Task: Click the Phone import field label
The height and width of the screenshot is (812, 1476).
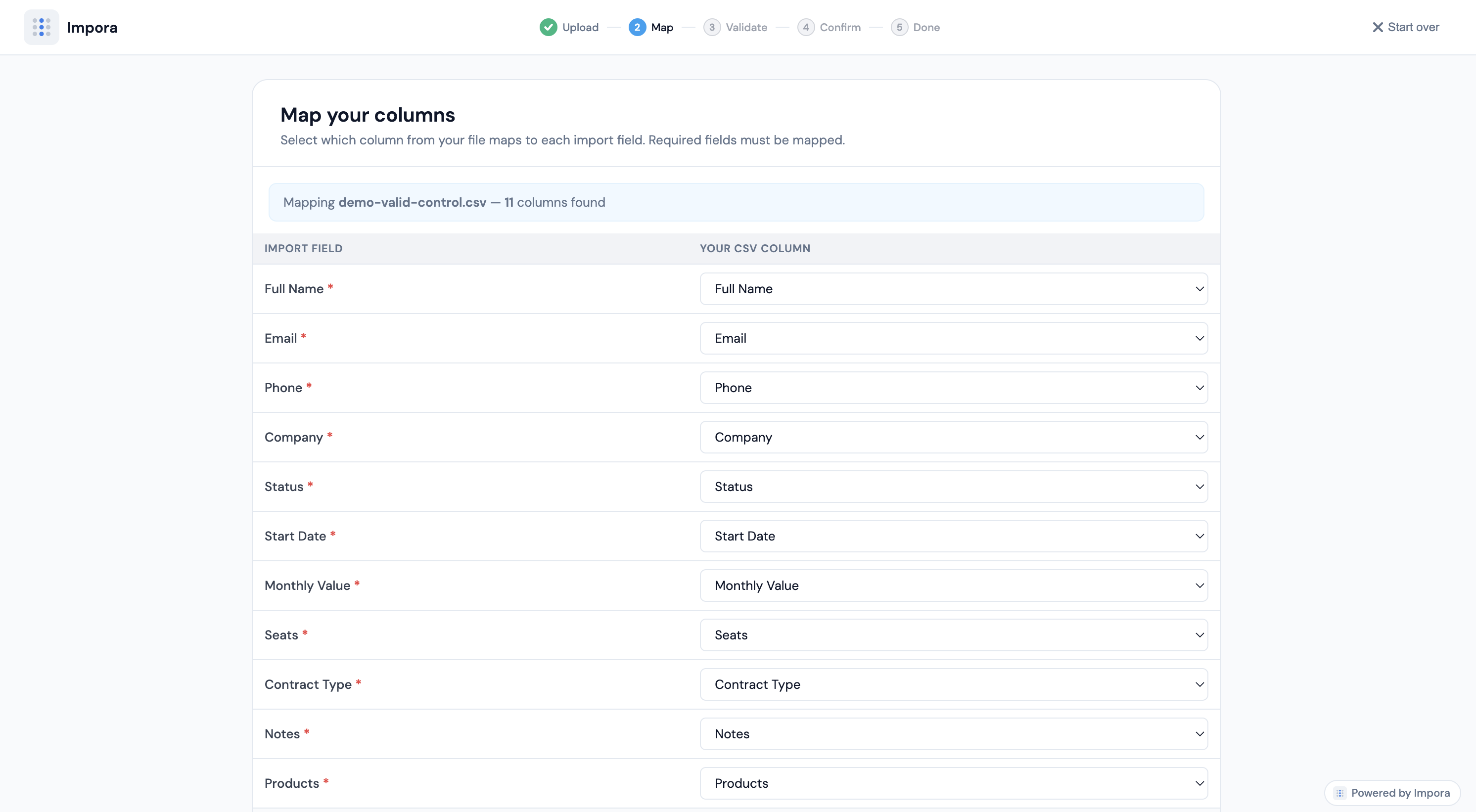Action: tap(283, 388)
